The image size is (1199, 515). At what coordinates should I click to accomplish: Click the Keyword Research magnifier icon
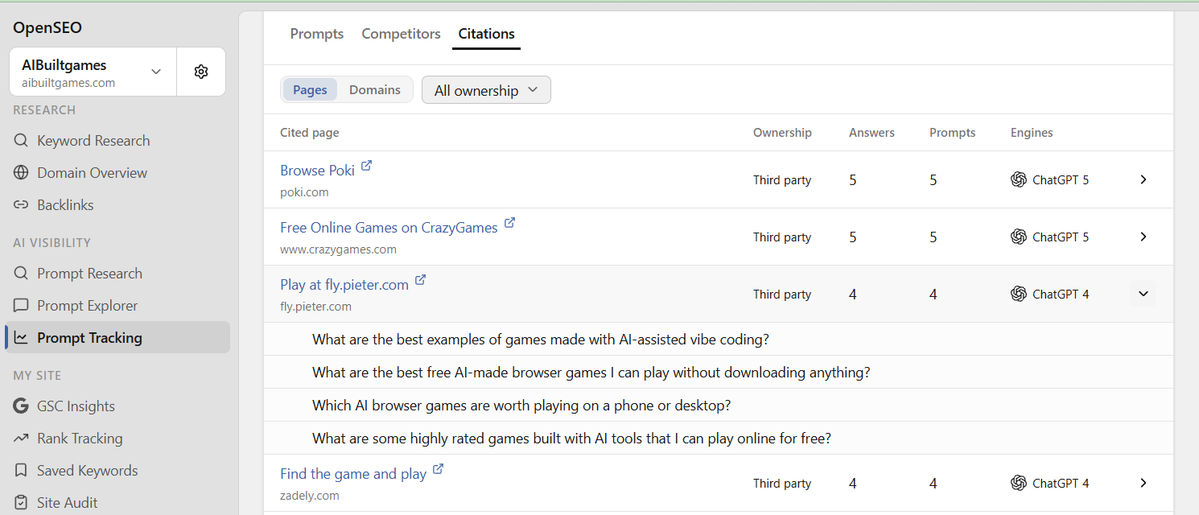click(x=21, y=141)
